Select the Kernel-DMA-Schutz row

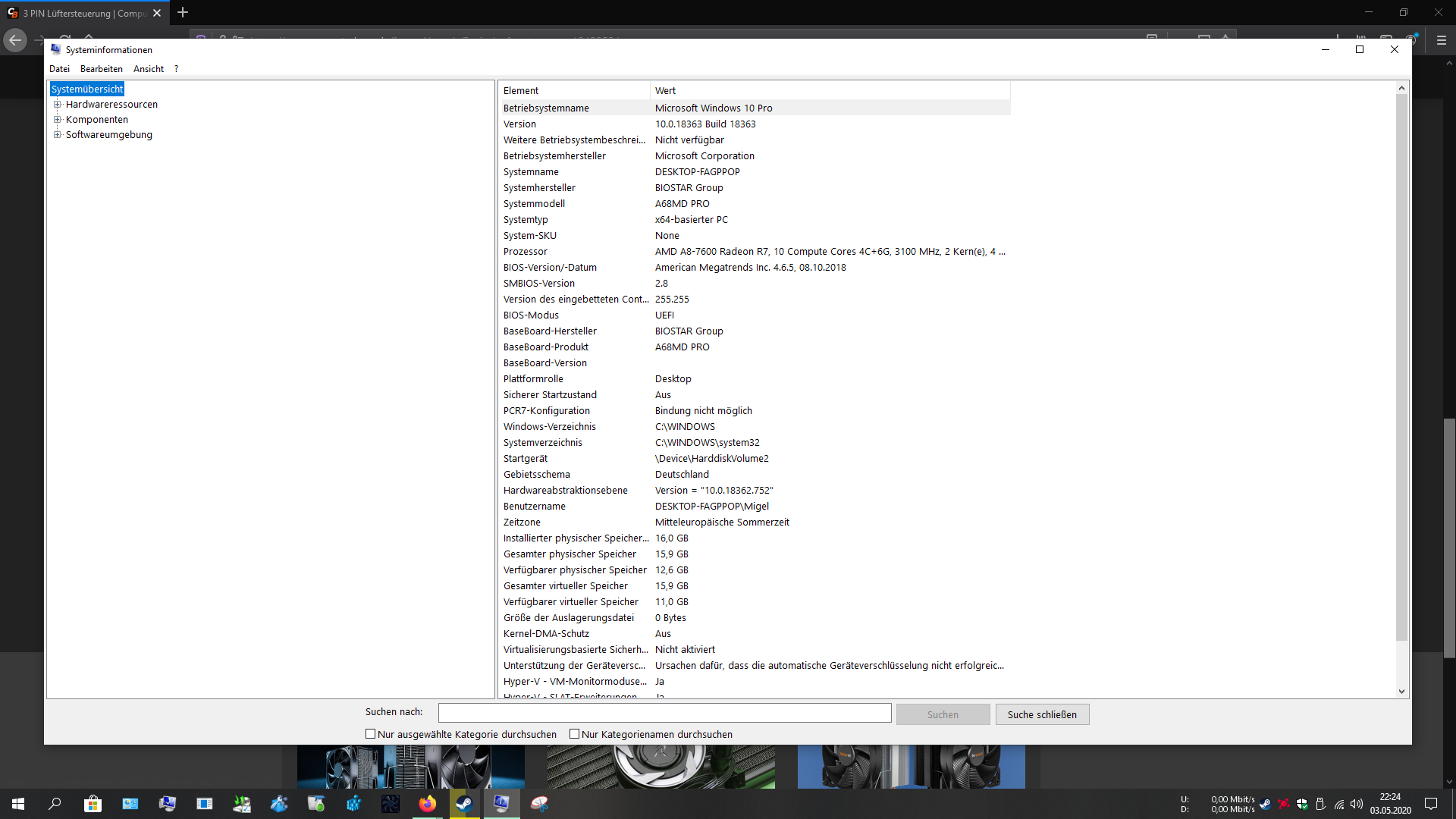(x=755, y=634)
